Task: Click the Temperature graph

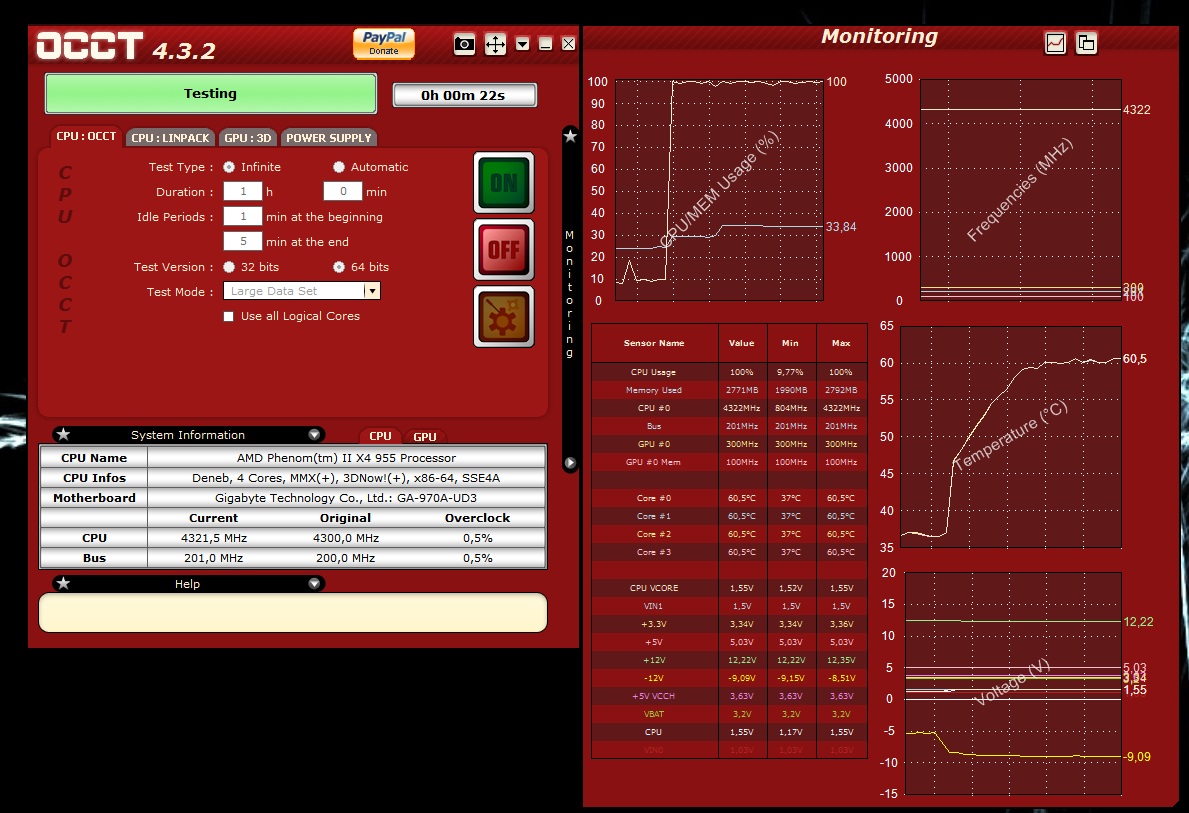Action: click(x=1011, y=437)
